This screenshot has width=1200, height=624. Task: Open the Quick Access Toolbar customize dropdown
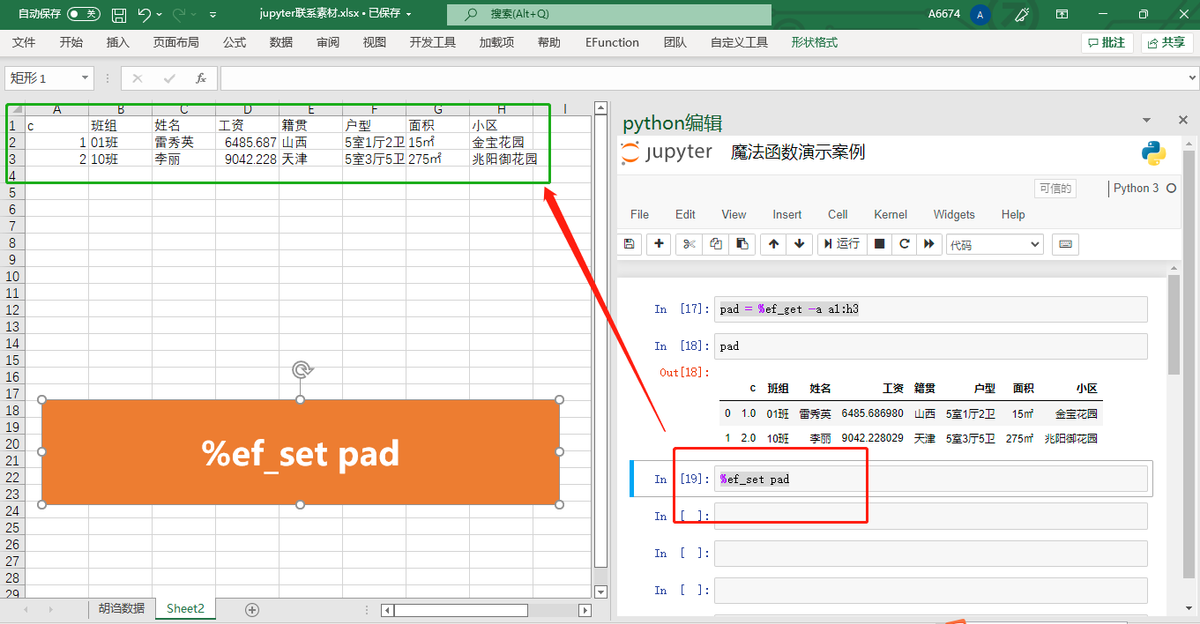[214, 15]
